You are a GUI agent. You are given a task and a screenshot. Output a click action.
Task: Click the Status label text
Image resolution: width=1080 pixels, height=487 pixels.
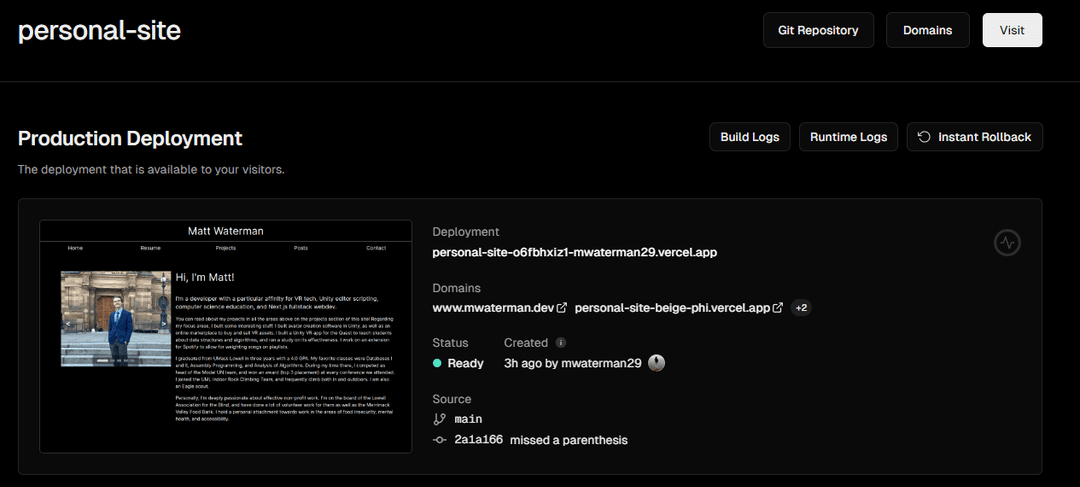(450, 343)
